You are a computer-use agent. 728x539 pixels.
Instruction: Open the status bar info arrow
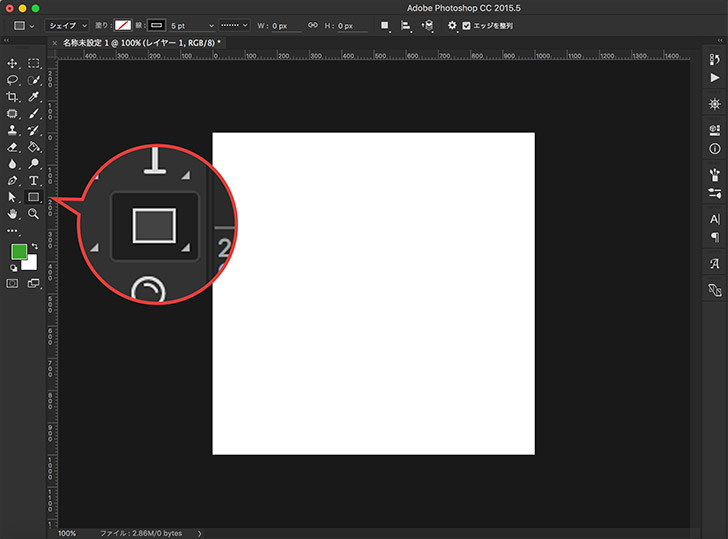pyautogui.click(x=200, y=533)
